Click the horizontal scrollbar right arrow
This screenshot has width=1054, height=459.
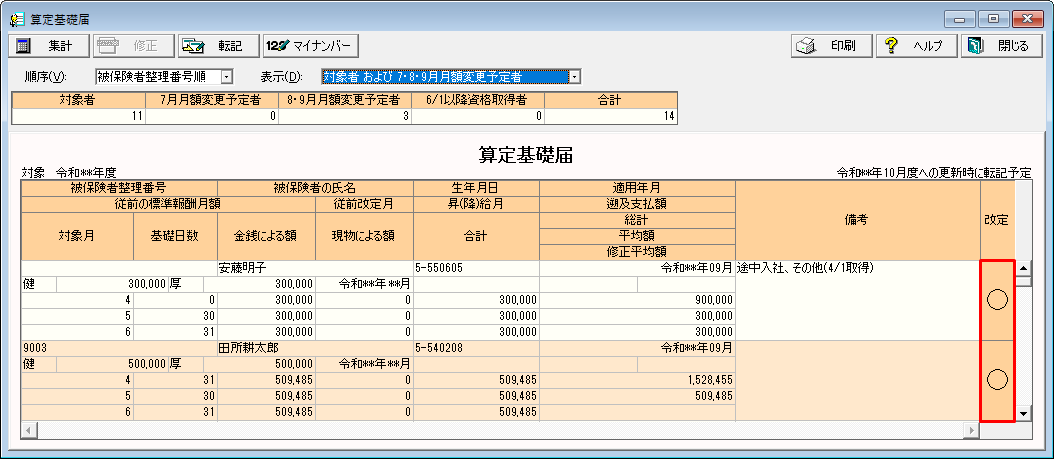969,429
